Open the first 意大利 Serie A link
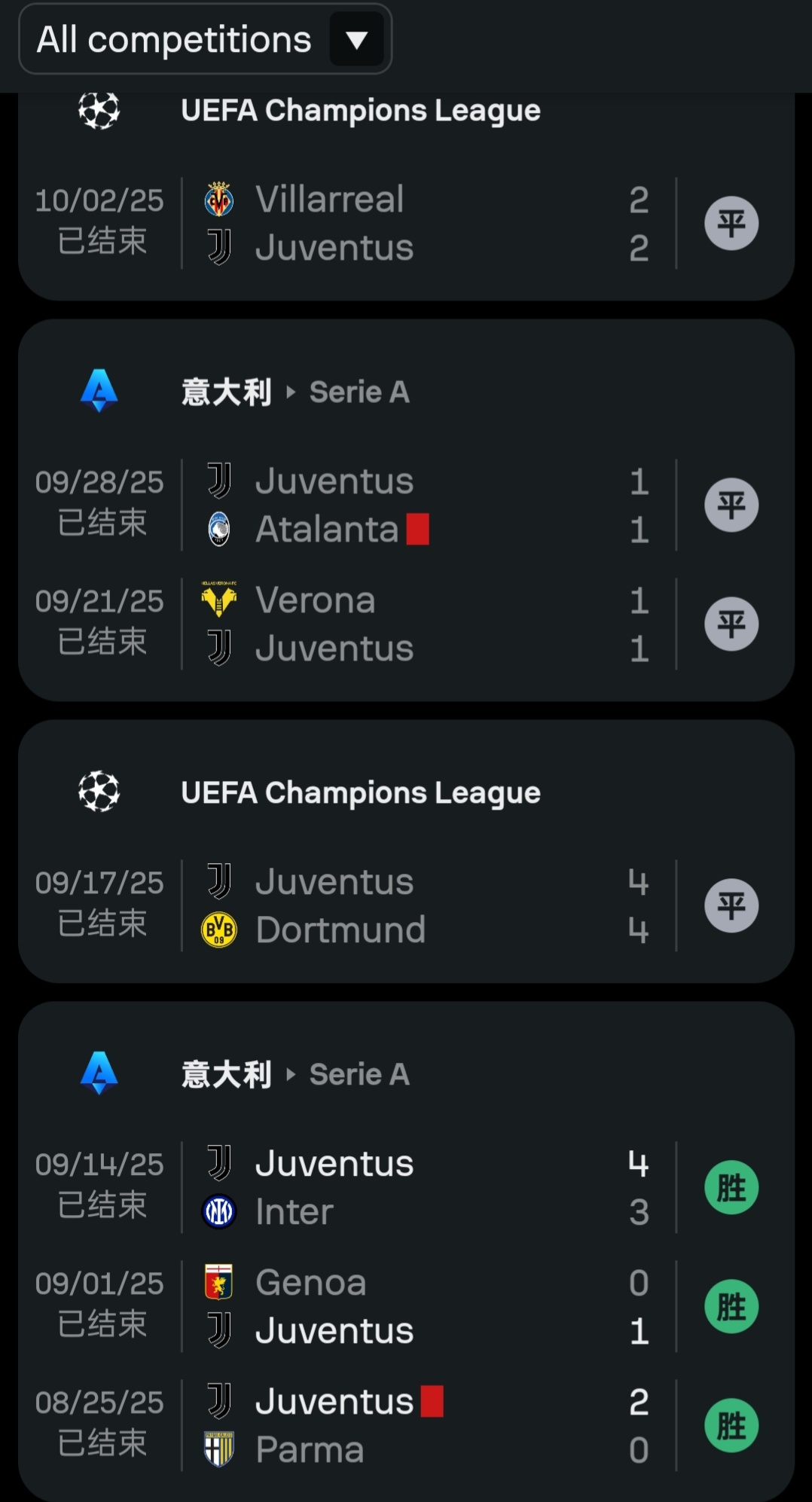Screen dimensions: 812x1502 coord(295,392)
